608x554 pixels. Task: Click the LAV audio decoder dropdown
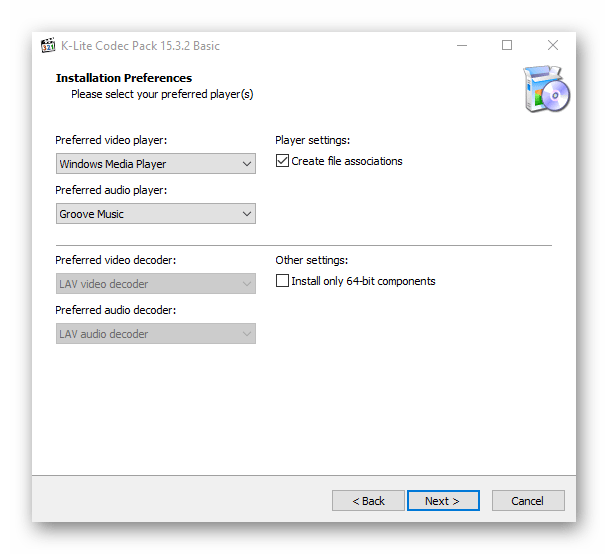(x=155, y=333)
